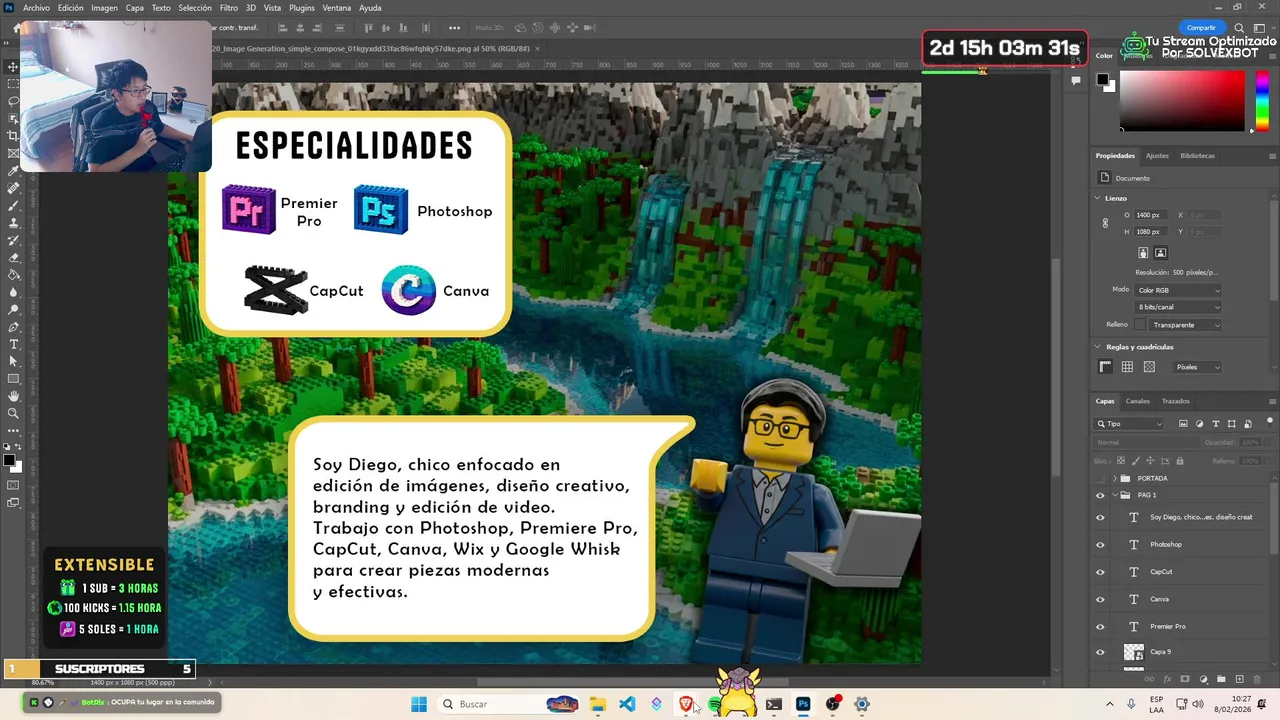1280x720 pixels.
Task: Select the Pen tool
Action: [13, 327]
